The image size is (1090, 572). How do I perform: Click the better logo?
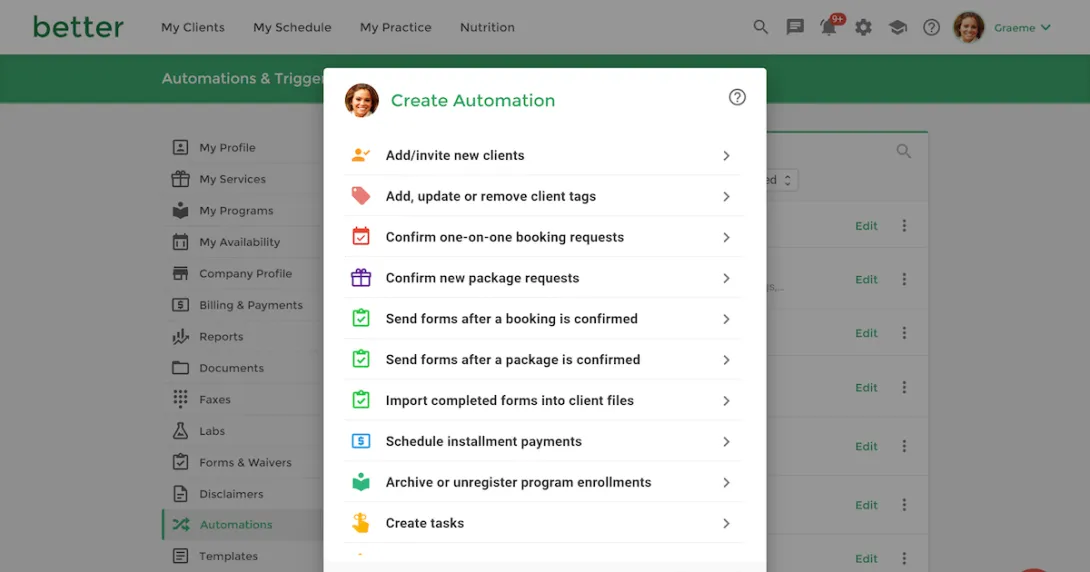tap(78, 27)
